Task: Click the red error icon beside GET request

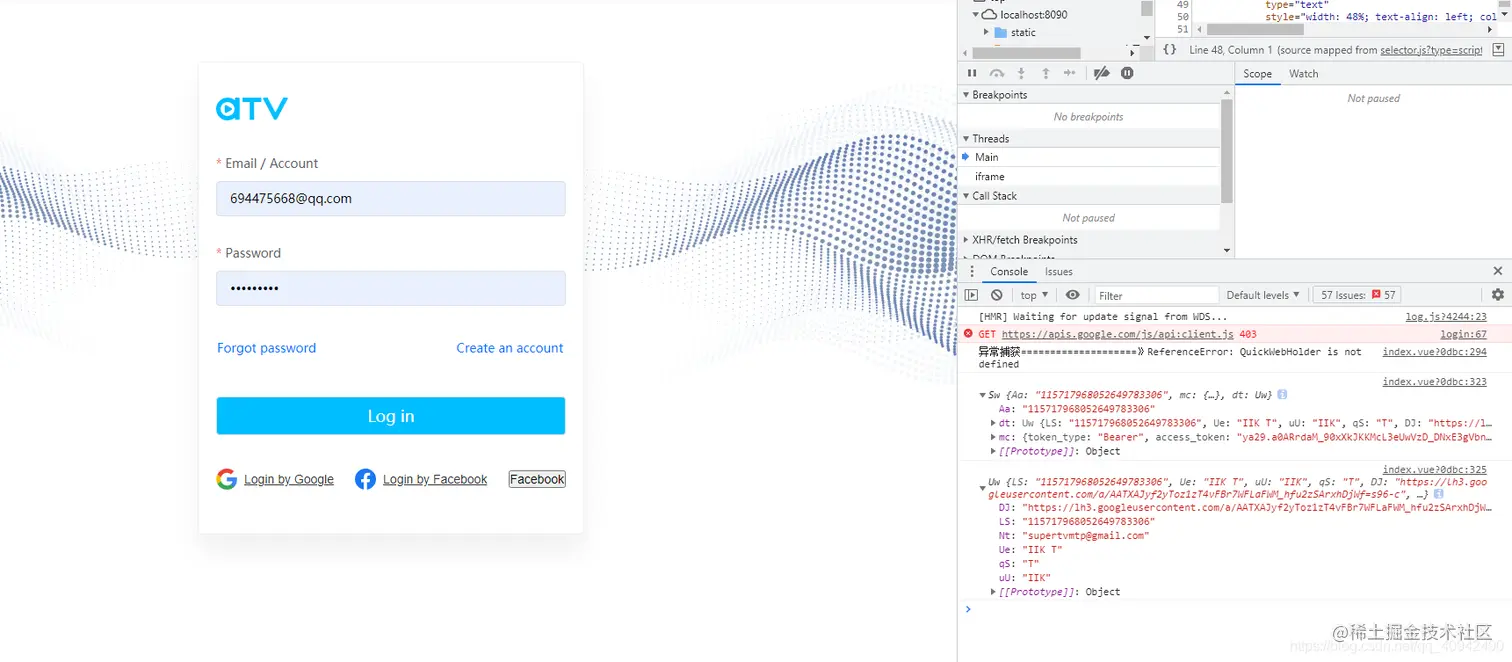Action: (x=968, y=334)
